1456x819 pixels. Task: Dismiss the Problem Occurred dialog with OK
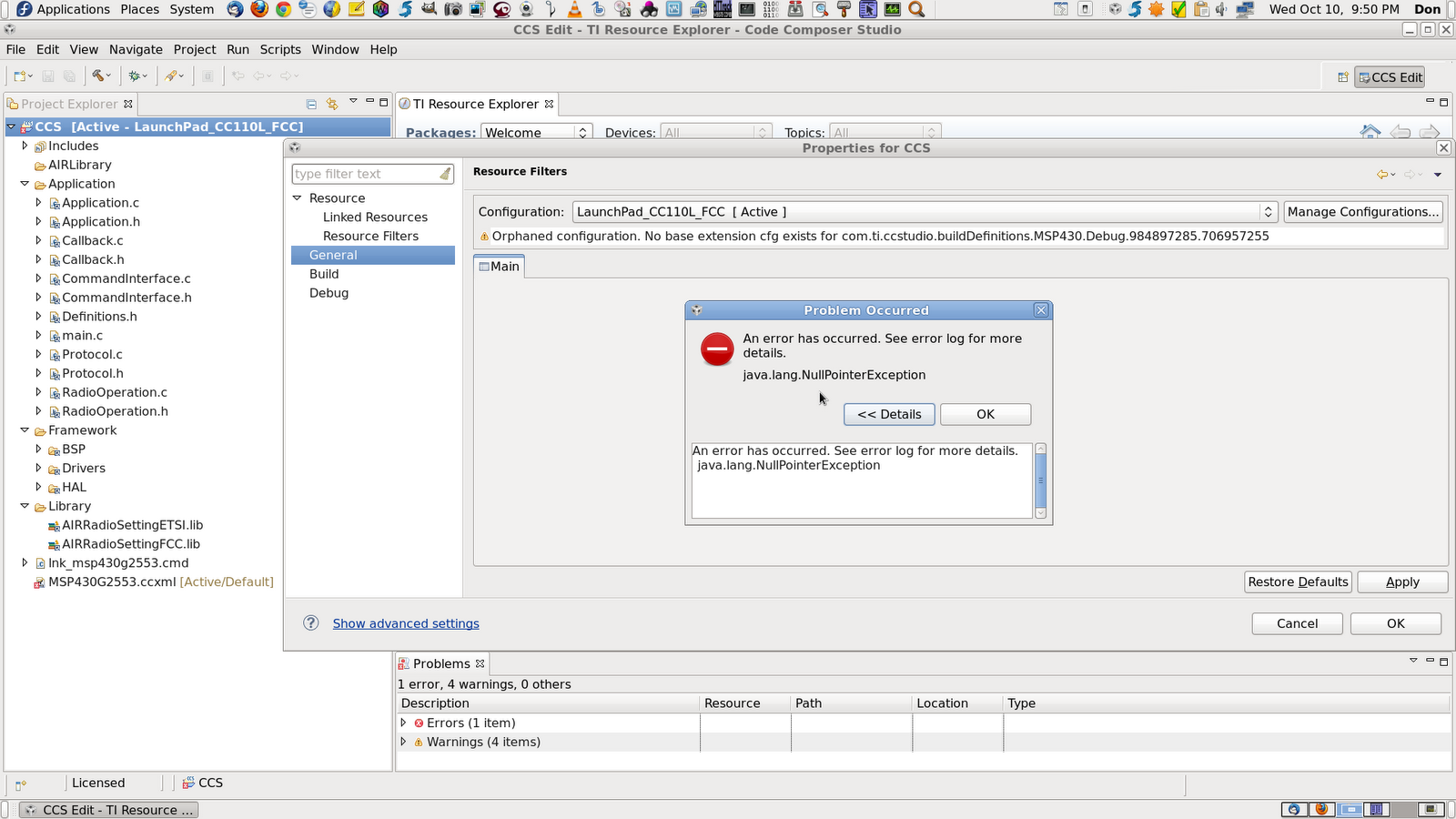point(986,414)
